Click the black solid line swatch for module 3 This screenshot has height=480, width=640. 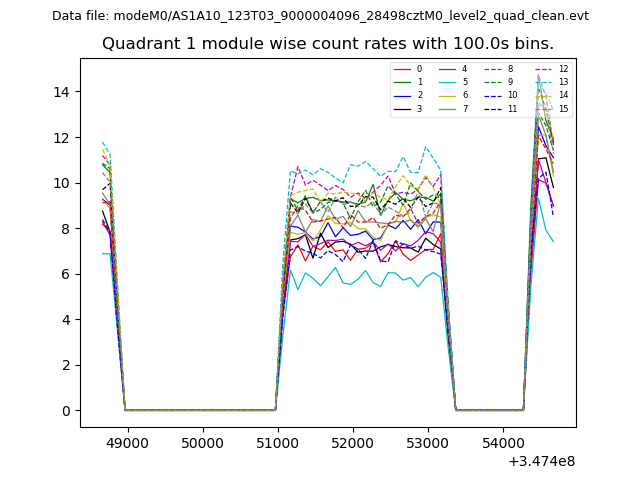click(x=403, y=108)
